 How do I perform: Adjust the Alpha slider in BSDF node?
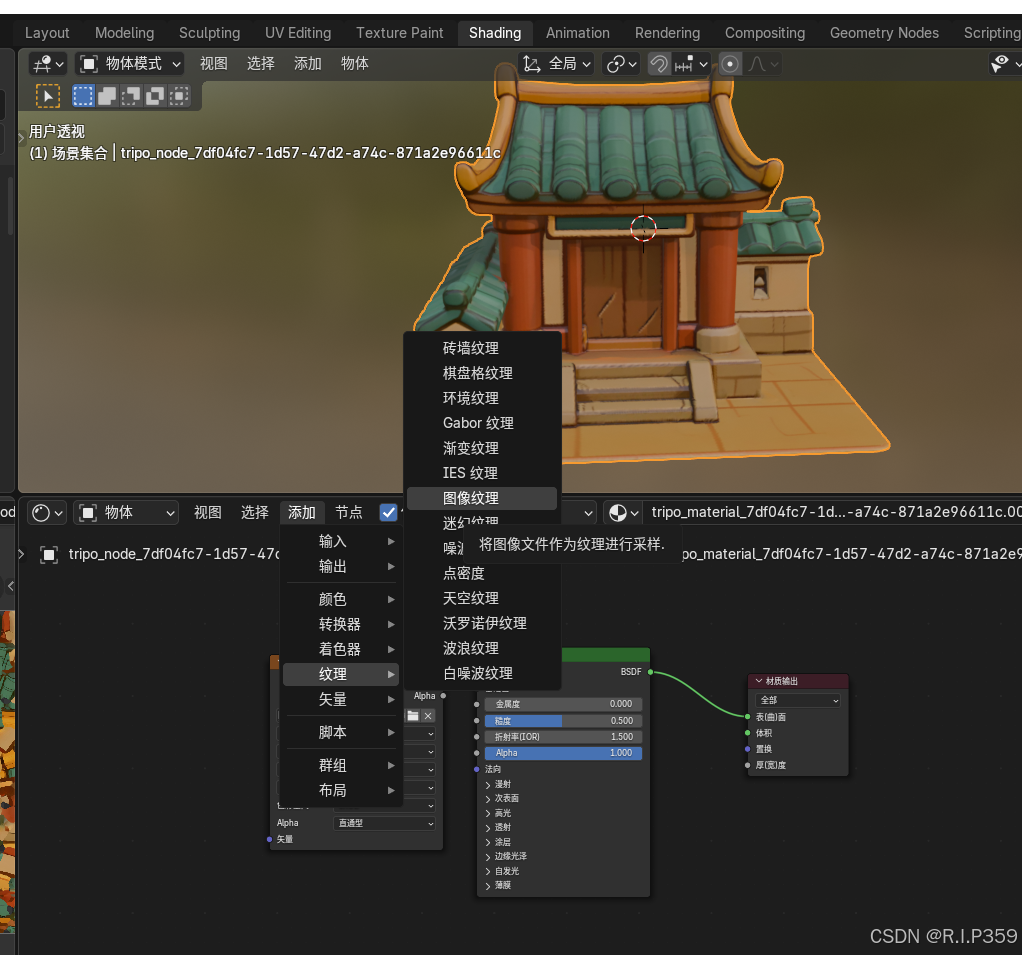pos(563,753)
